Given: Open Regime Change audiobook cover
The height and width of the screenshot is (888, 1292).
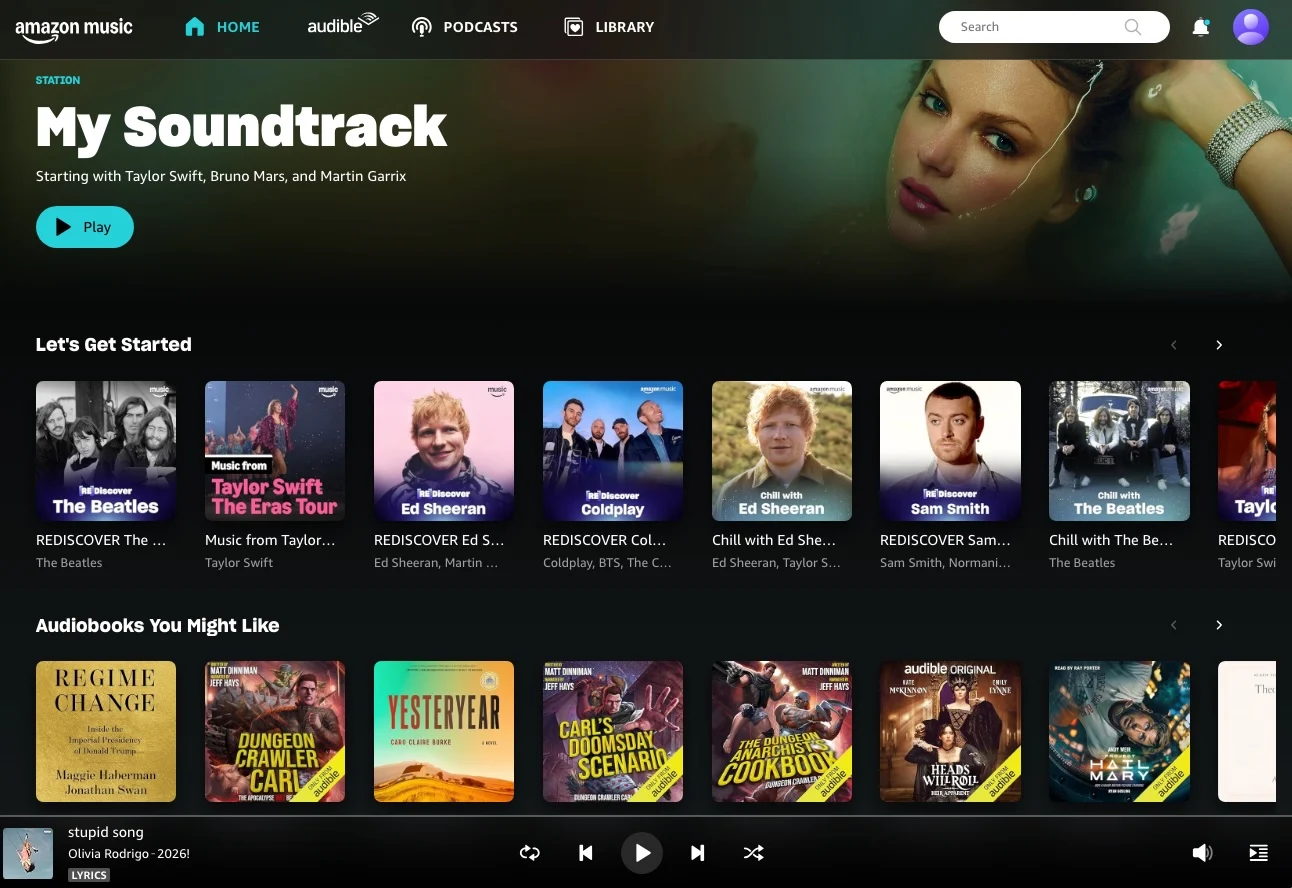Looking at the screenshot, I should point(106,731).
